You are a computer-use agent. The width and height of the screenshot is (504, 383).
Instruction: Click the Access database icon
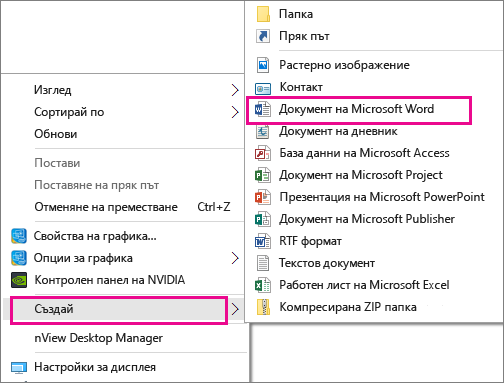pos(263,153)
